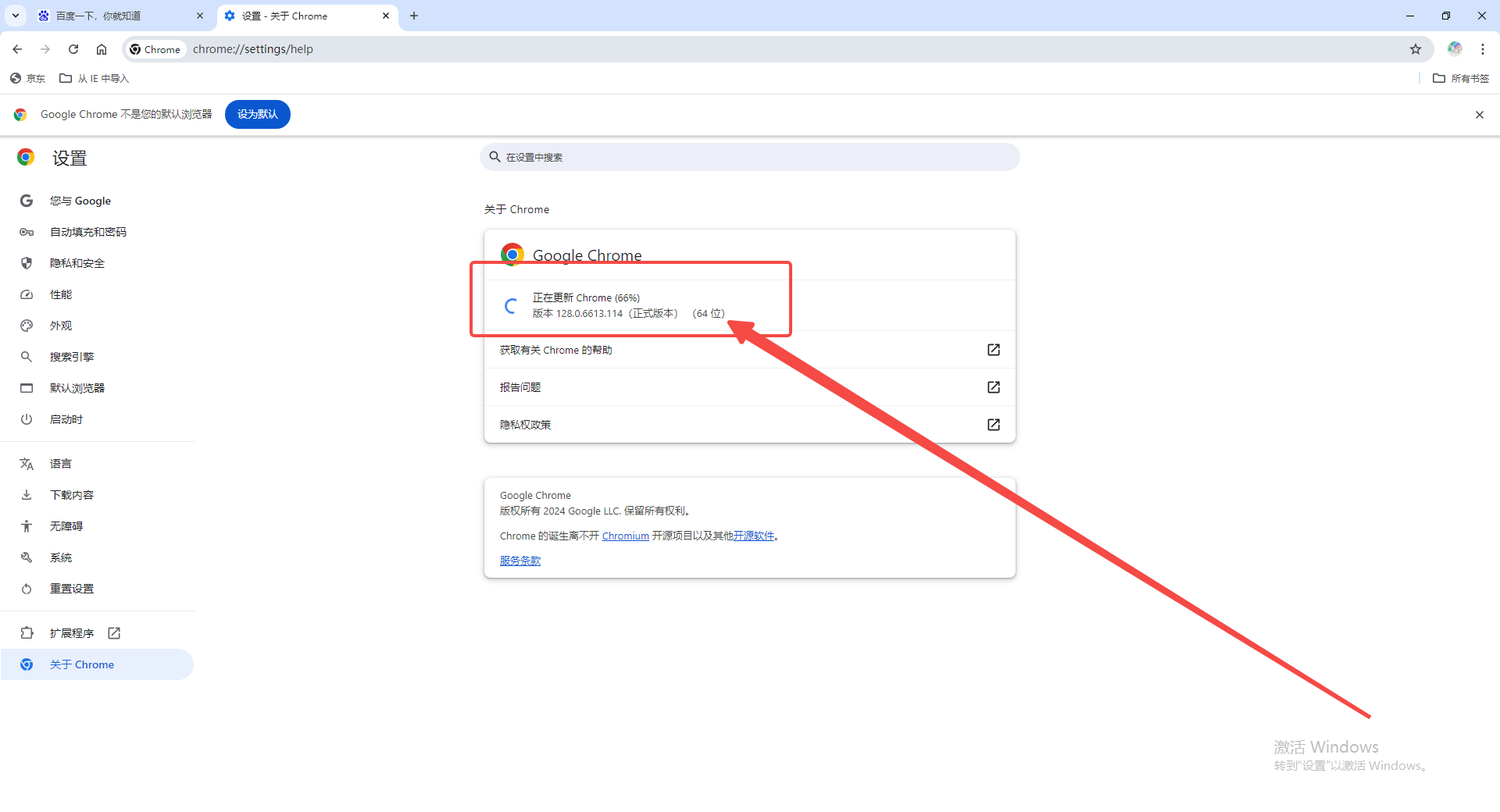The height and width of the screenshot is (812, 1500).
Task: Click the 隐私权政策 row text
Action: pyautogui.click(x=526, y=425)
